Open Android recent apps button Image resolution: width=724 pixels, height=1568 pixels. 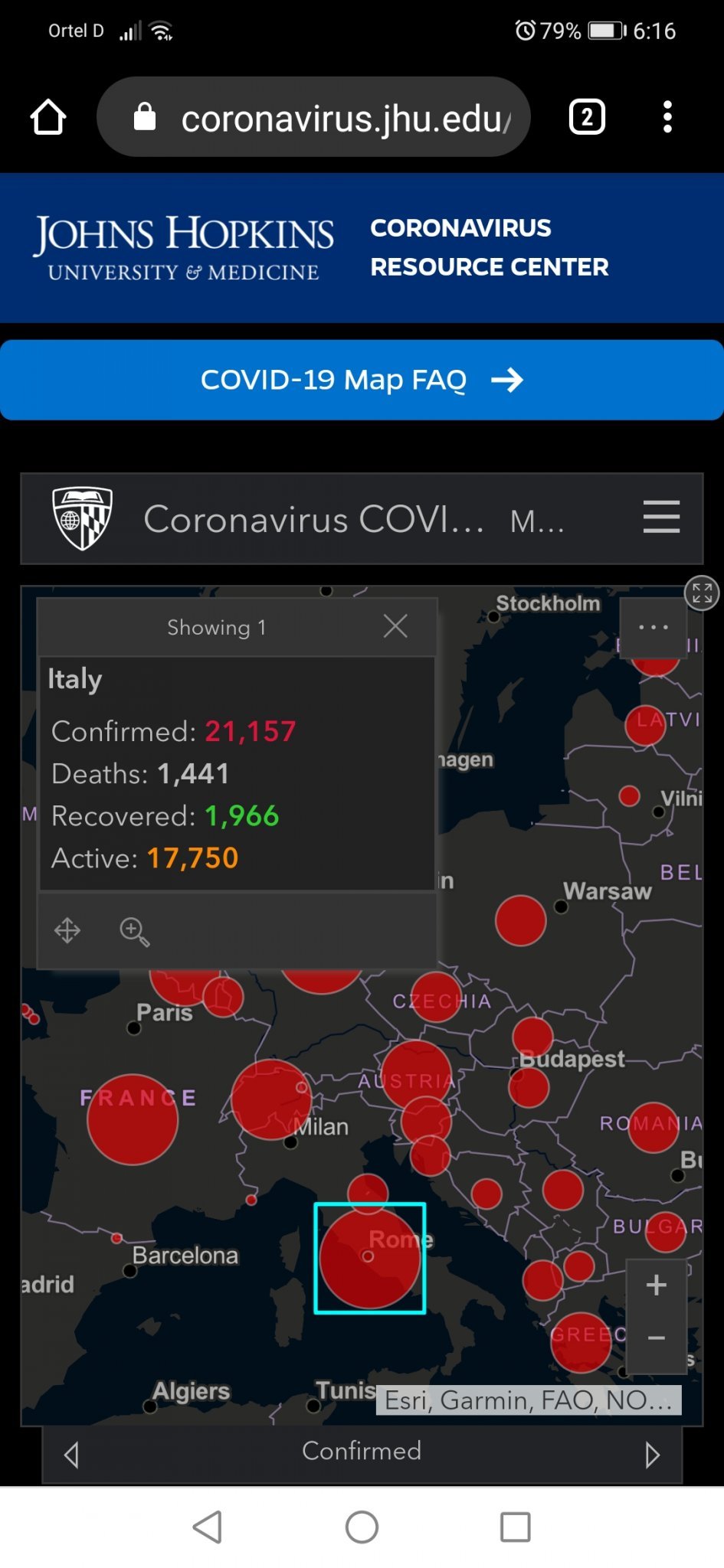coord(515,1527)
